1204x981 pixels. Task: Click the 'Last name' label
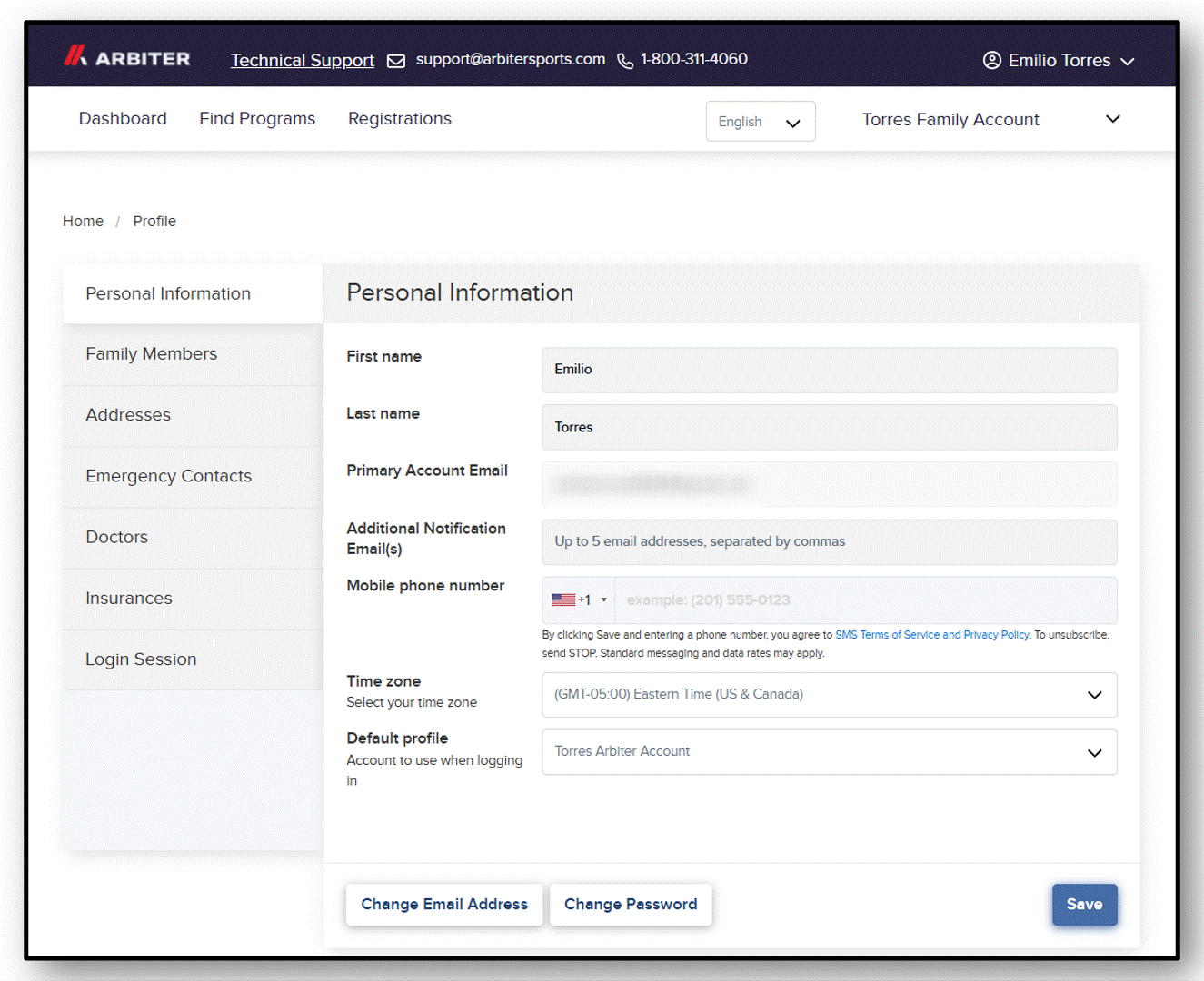tap(383, 413)
